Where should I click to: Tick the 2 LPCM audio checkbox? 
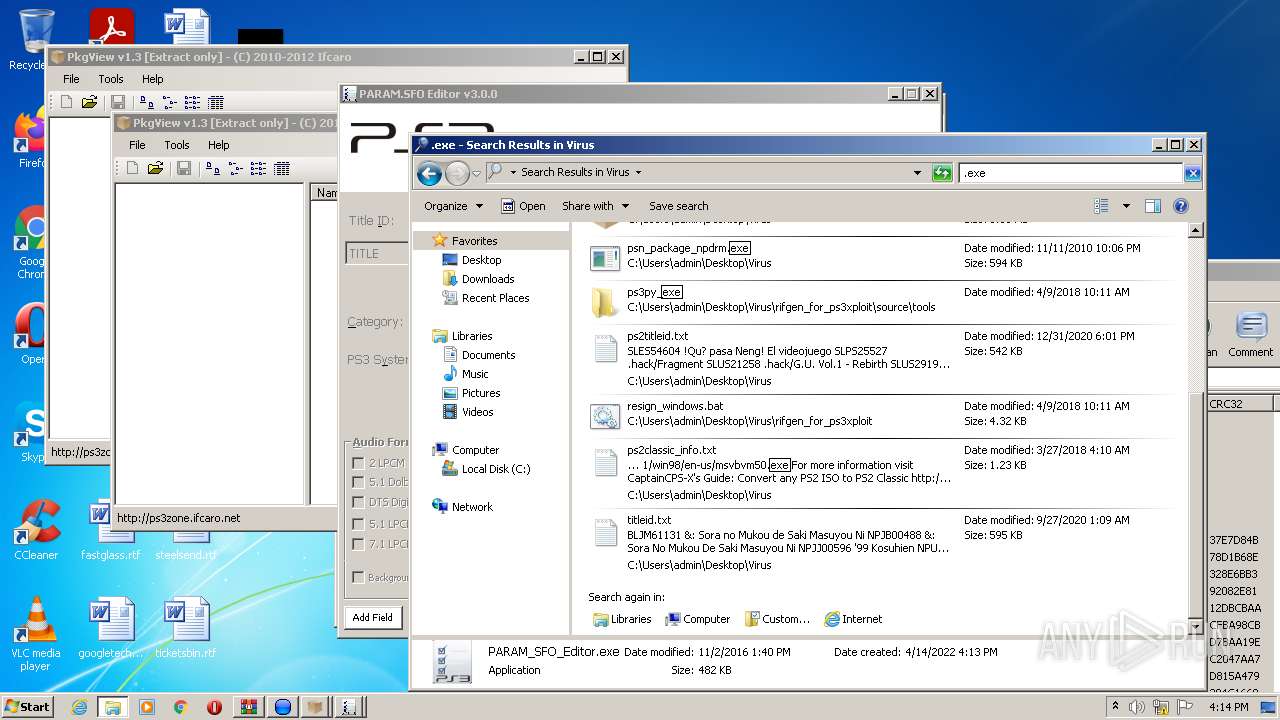[358, 463]
